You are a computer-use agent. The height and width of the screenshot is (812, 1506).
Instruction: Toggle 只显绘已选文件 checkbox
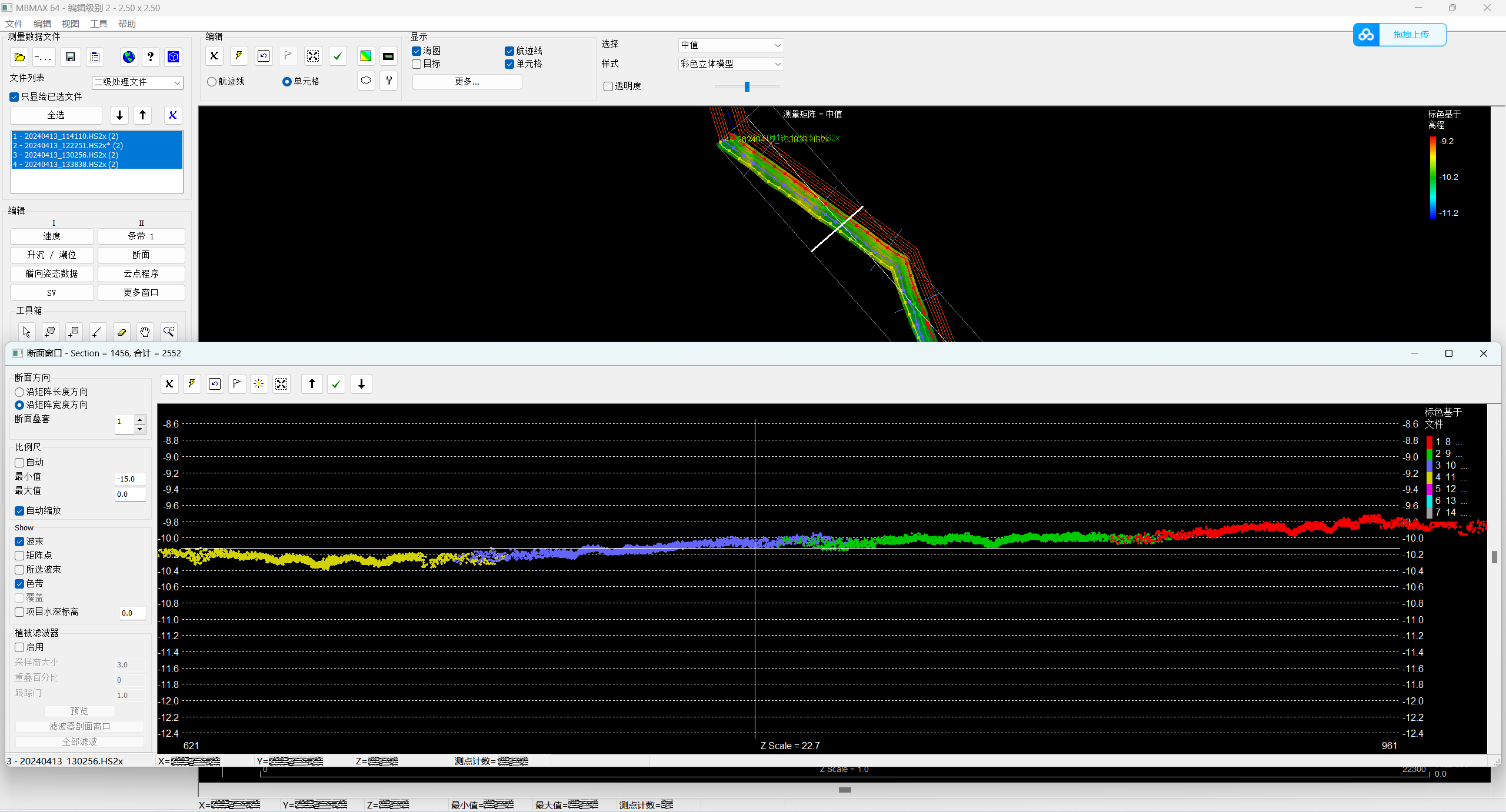14,96
